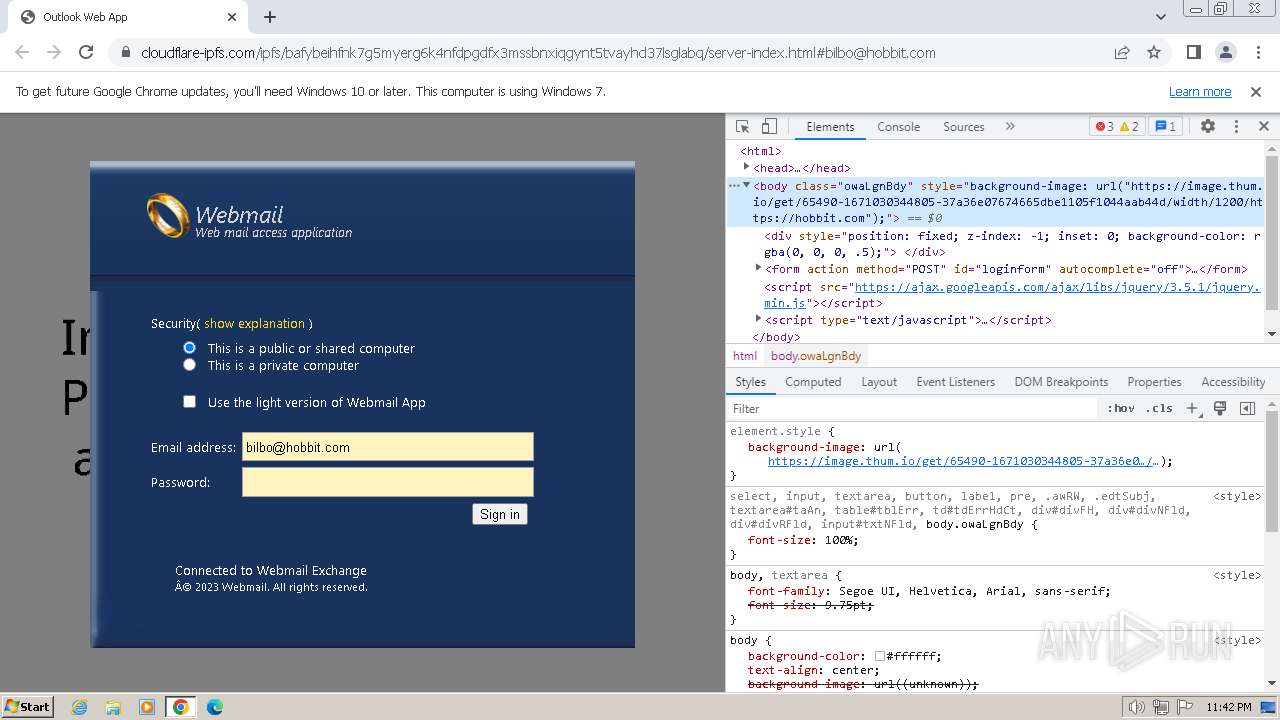
Task: Open a new browser tab
Action: pyautogui.click(x=270, y=17)
